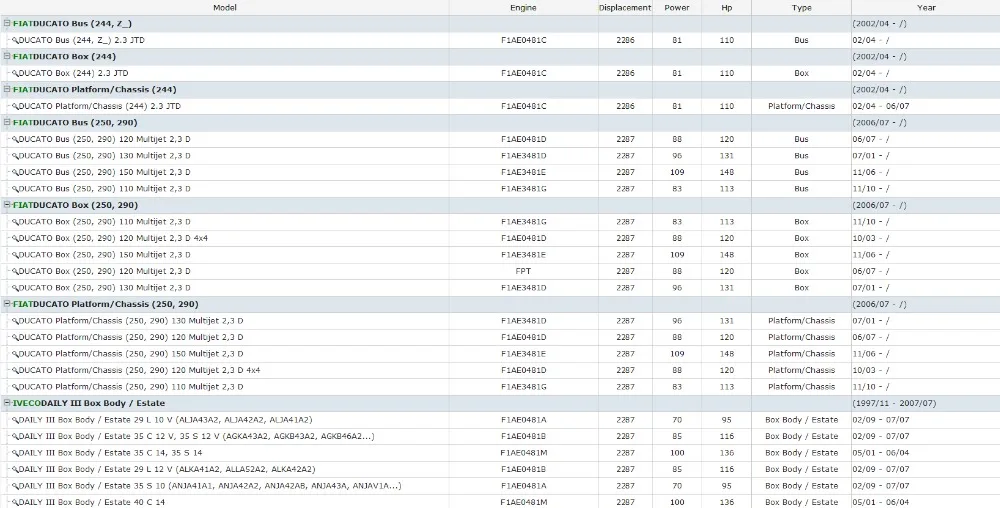Open lookup icon for DAILY III 35 S 10

(15, 486)
